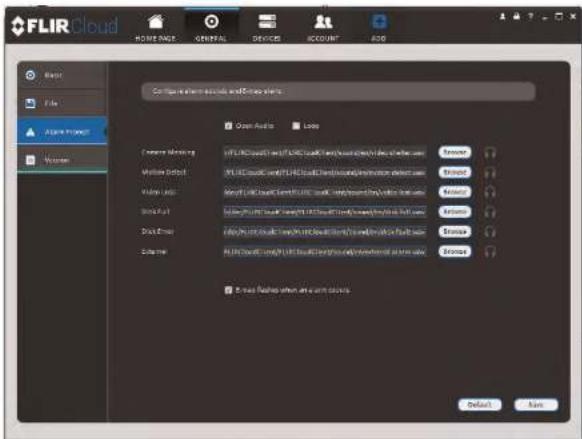Click the Alarm Prompt warning triangle icon
The width and height of the screenshot is (582, 439).
click(30, 132)
